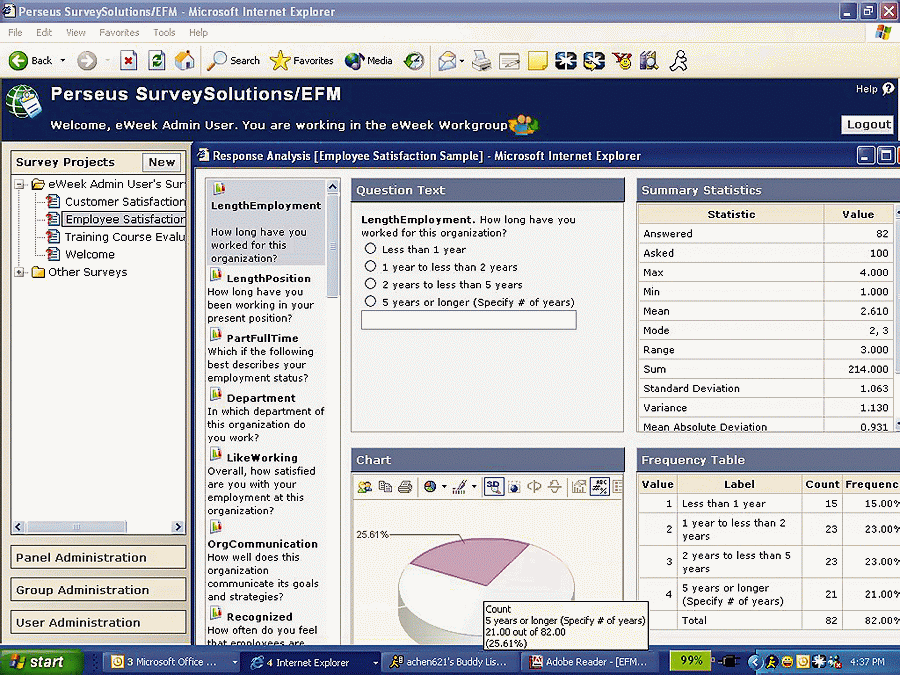Click the IE Stop button
This screenshot has height=675, width=900.
[129, 60]
